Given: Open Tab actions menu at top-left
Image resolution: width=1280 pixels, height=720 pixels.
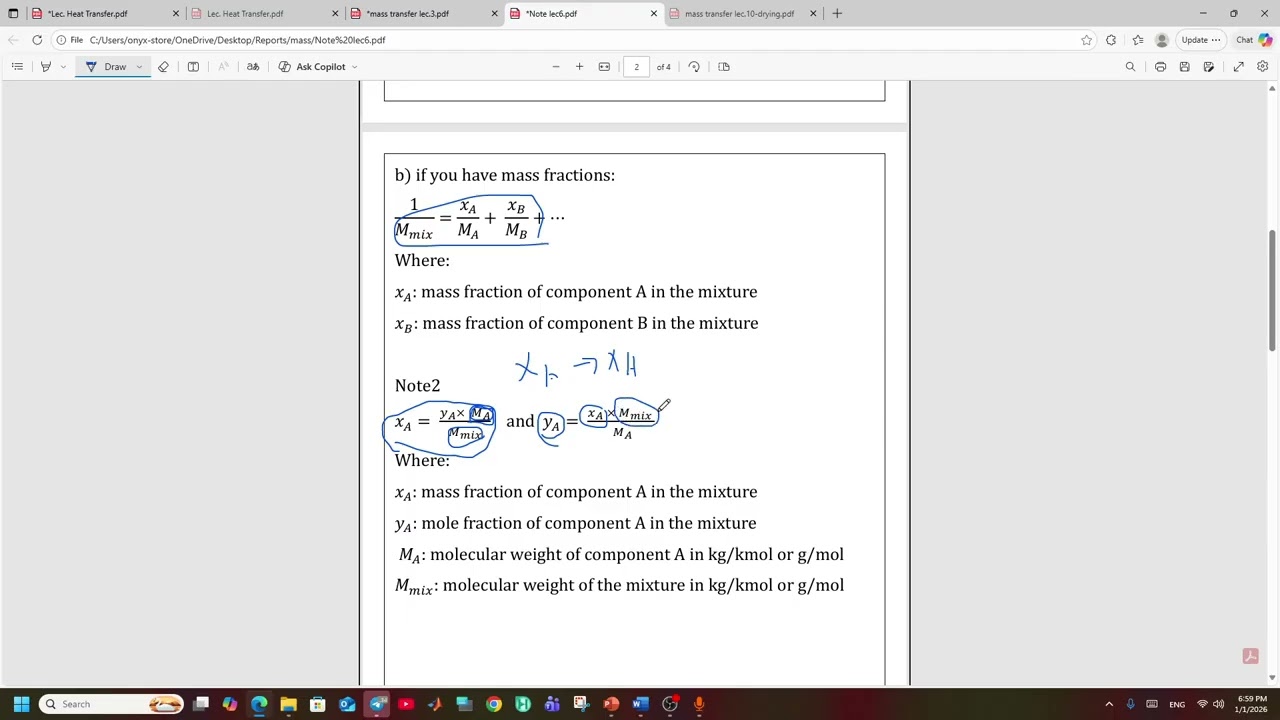Looking at the screenshot, I should coord(13,14).
